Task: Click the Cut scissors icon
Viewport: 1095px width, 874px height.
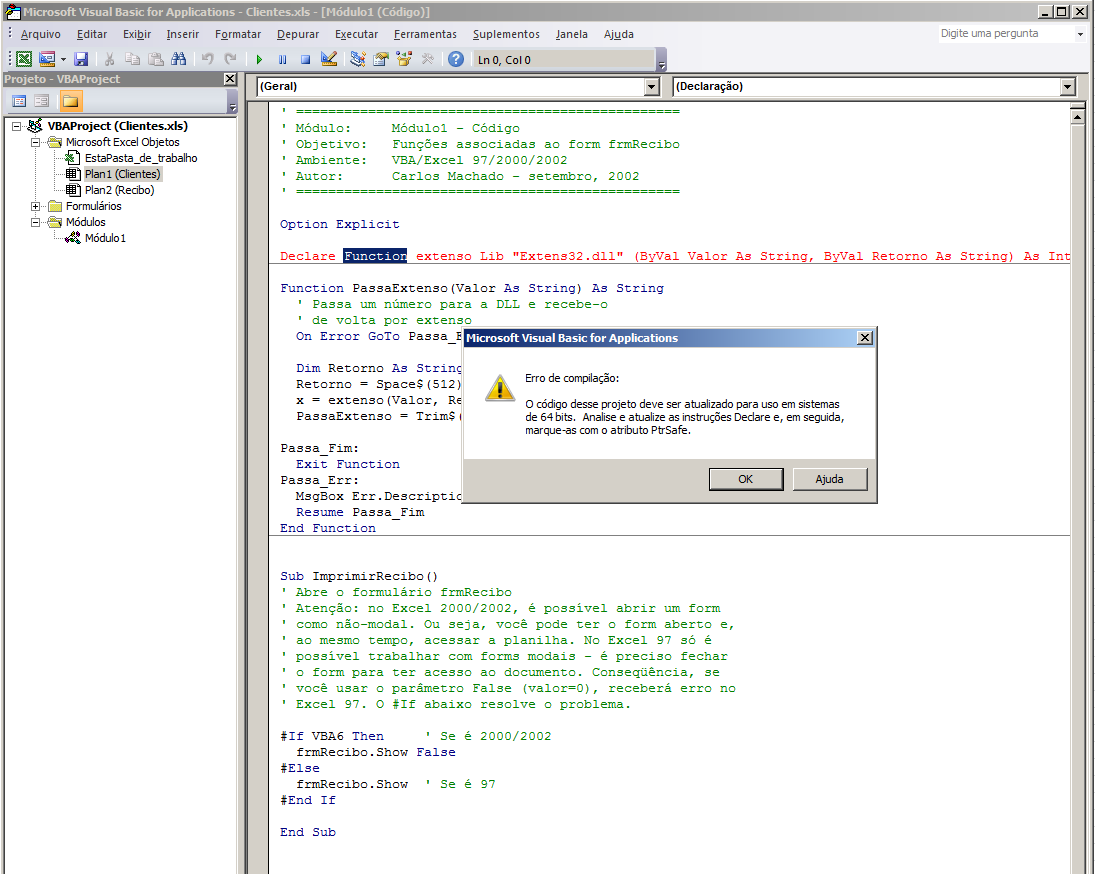Action: [110, 59]
